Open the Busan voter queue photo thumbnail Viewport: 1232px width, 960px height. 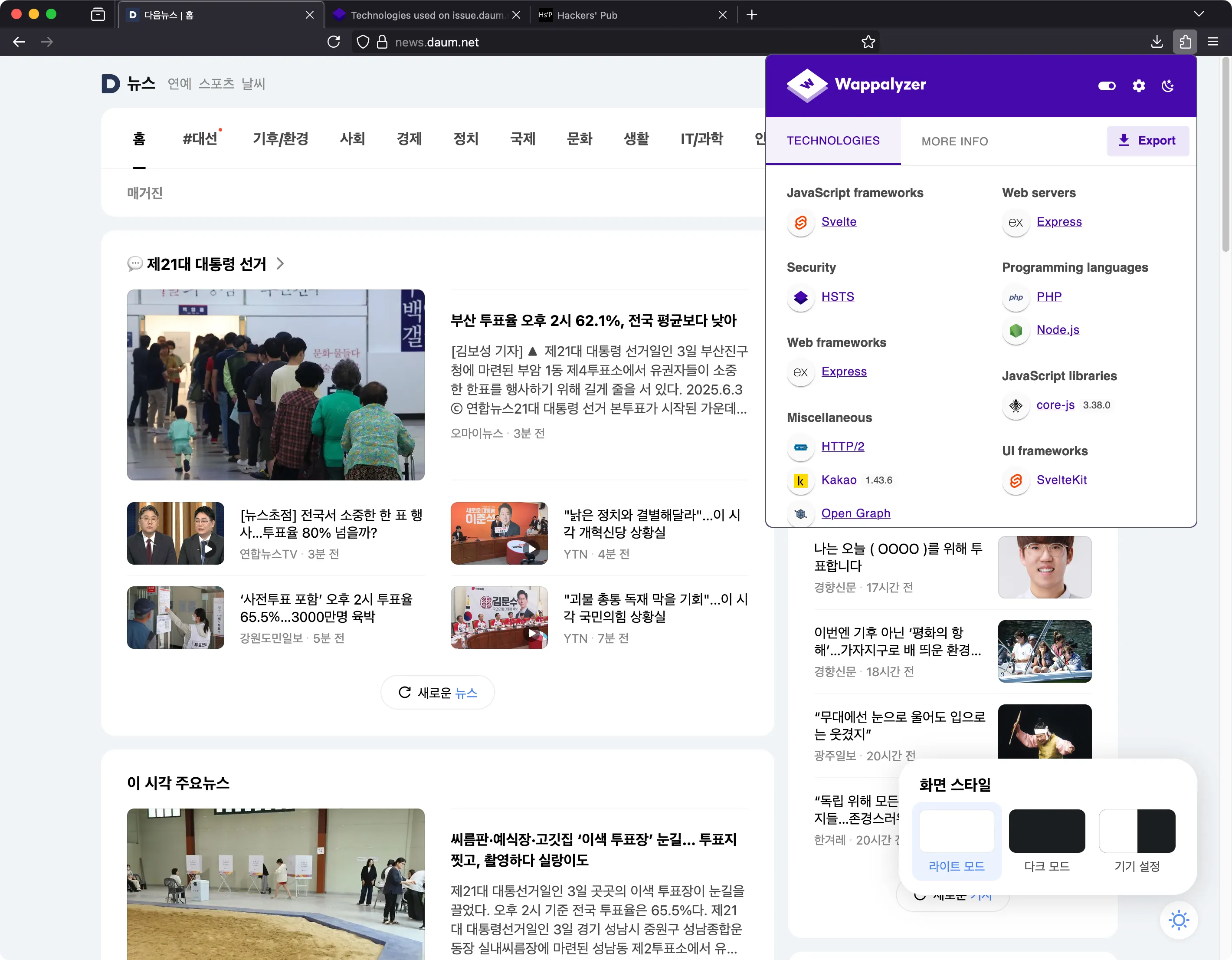click(x=275, y=385)
